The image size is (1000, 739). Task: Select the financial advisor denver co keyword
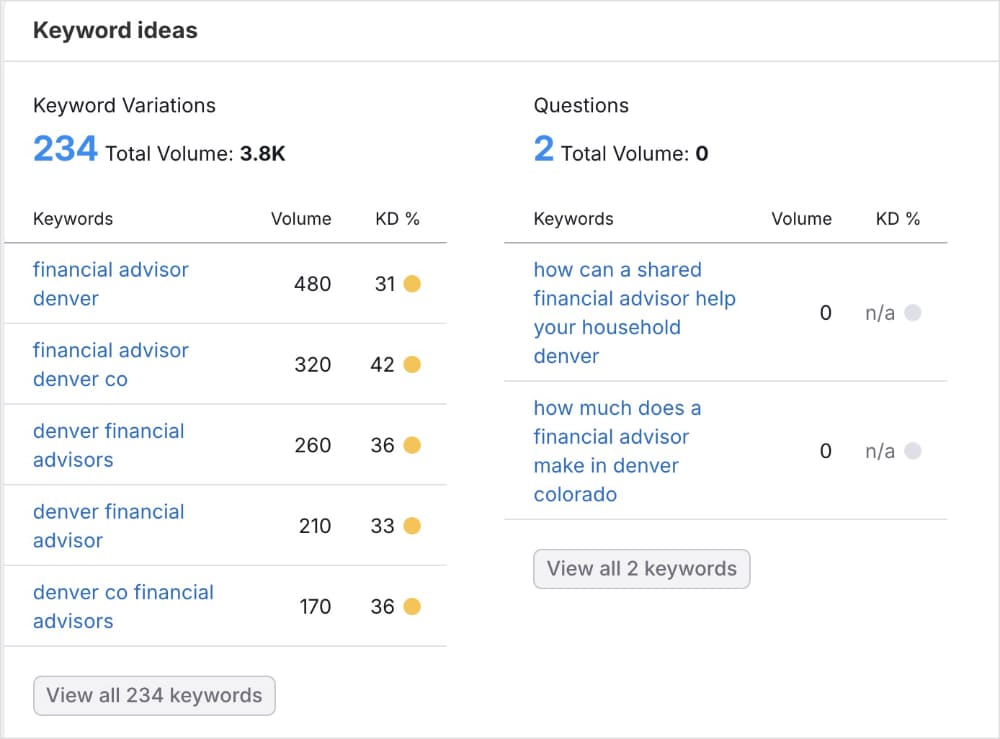coord(111,364)
